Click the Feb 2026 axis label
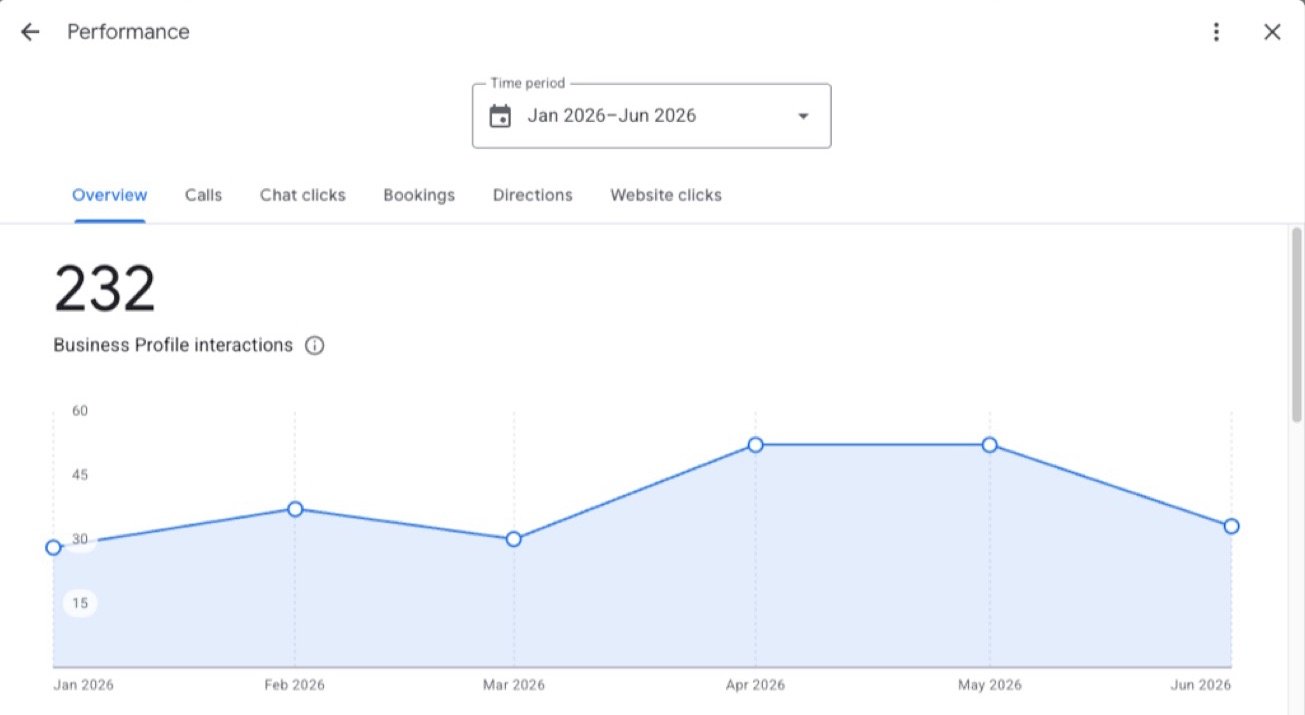Image resolution: width=1305 pixels, height=715 pixels. click(x=295, y=685)
